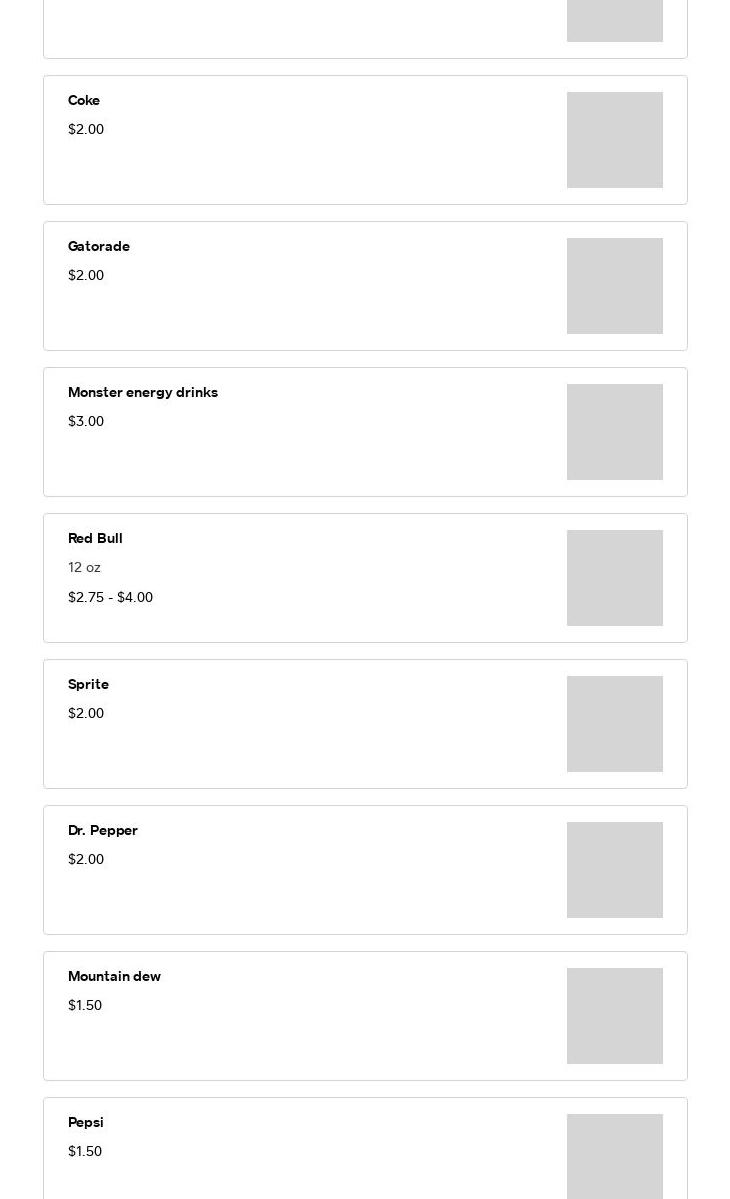Click the Coke item image placeholder

click(x=614, y=140)
